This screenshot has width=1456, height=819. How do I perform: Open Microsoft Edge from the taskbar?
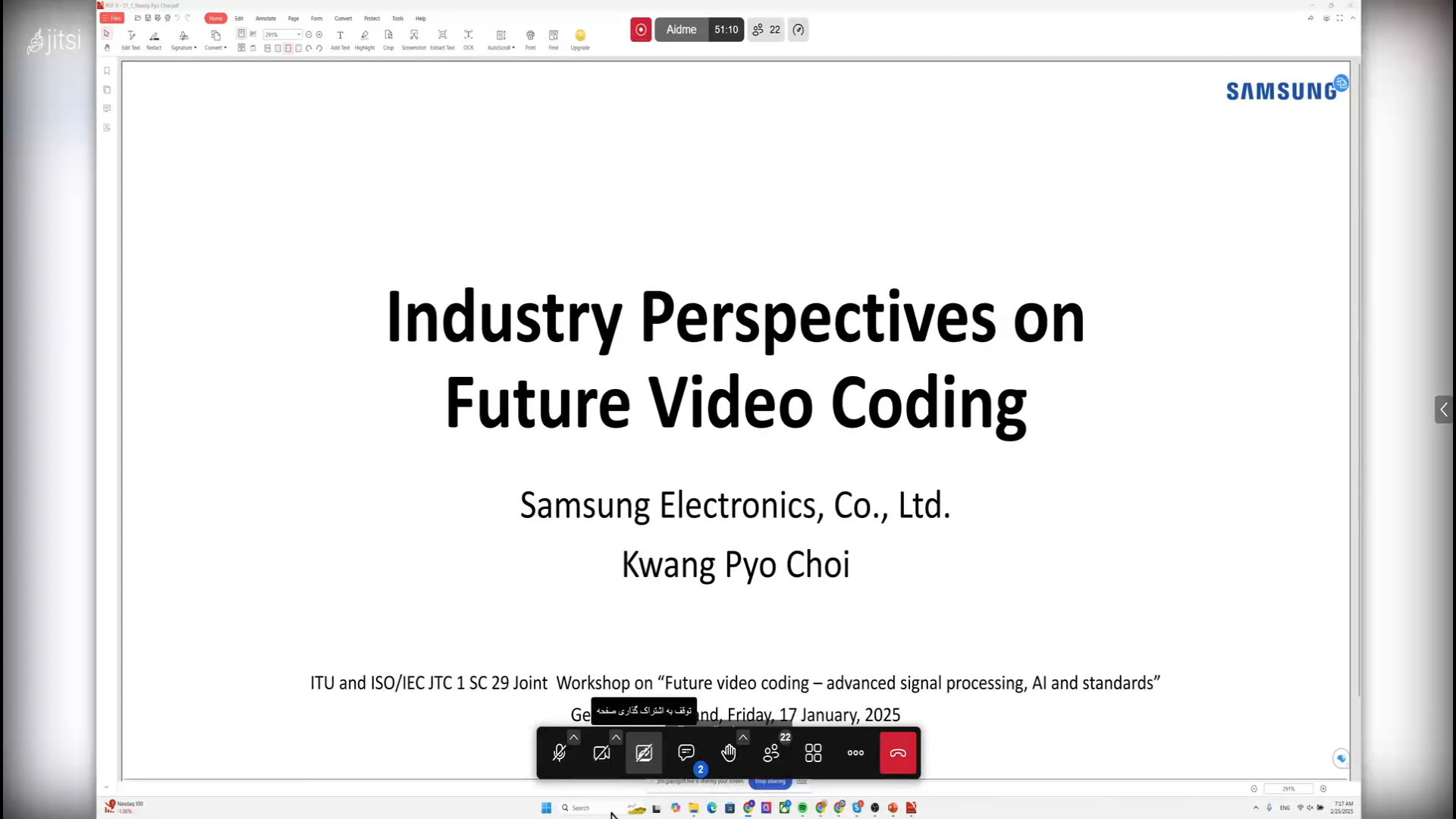coord(712,808)
